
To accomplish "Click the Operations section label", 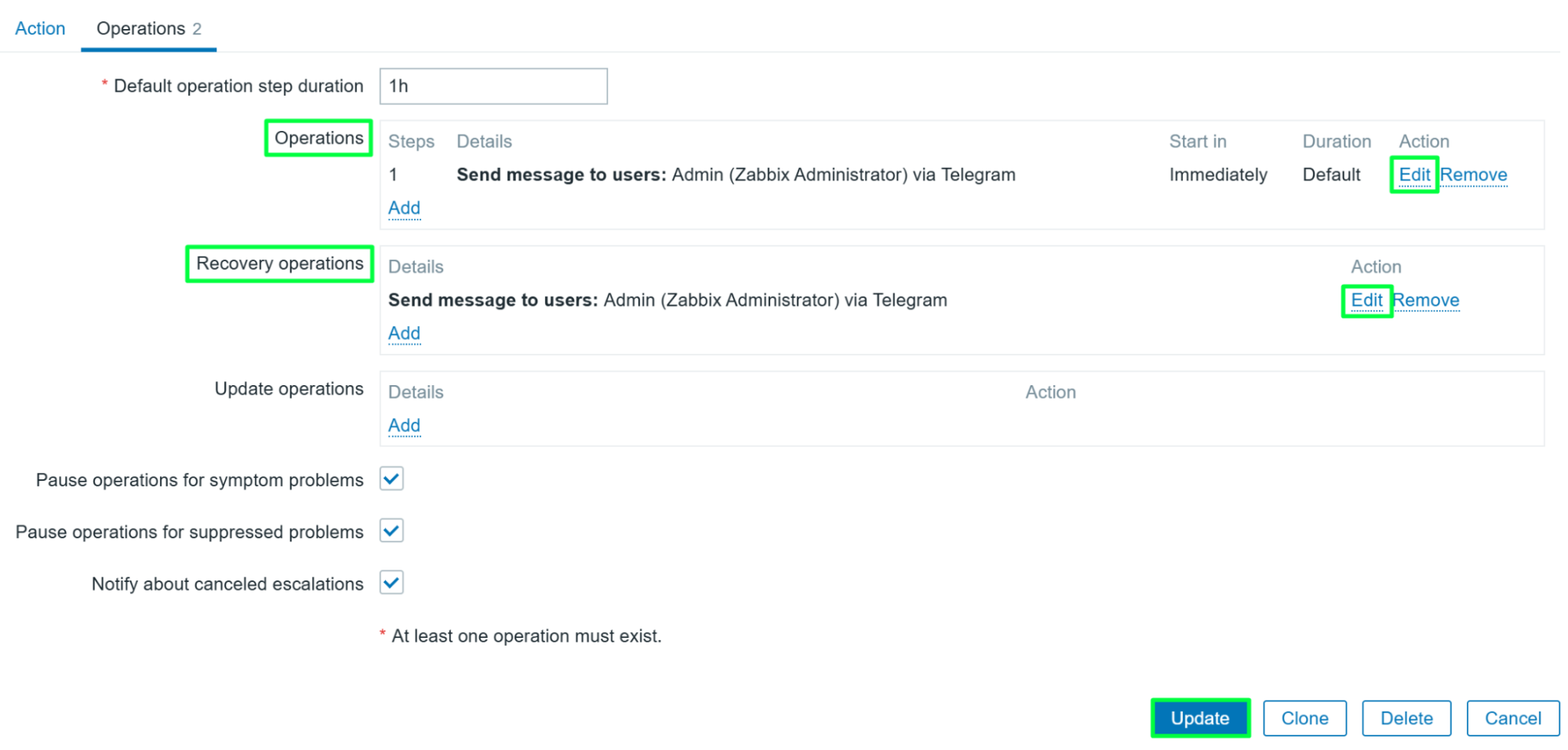I will pos(318,138).
